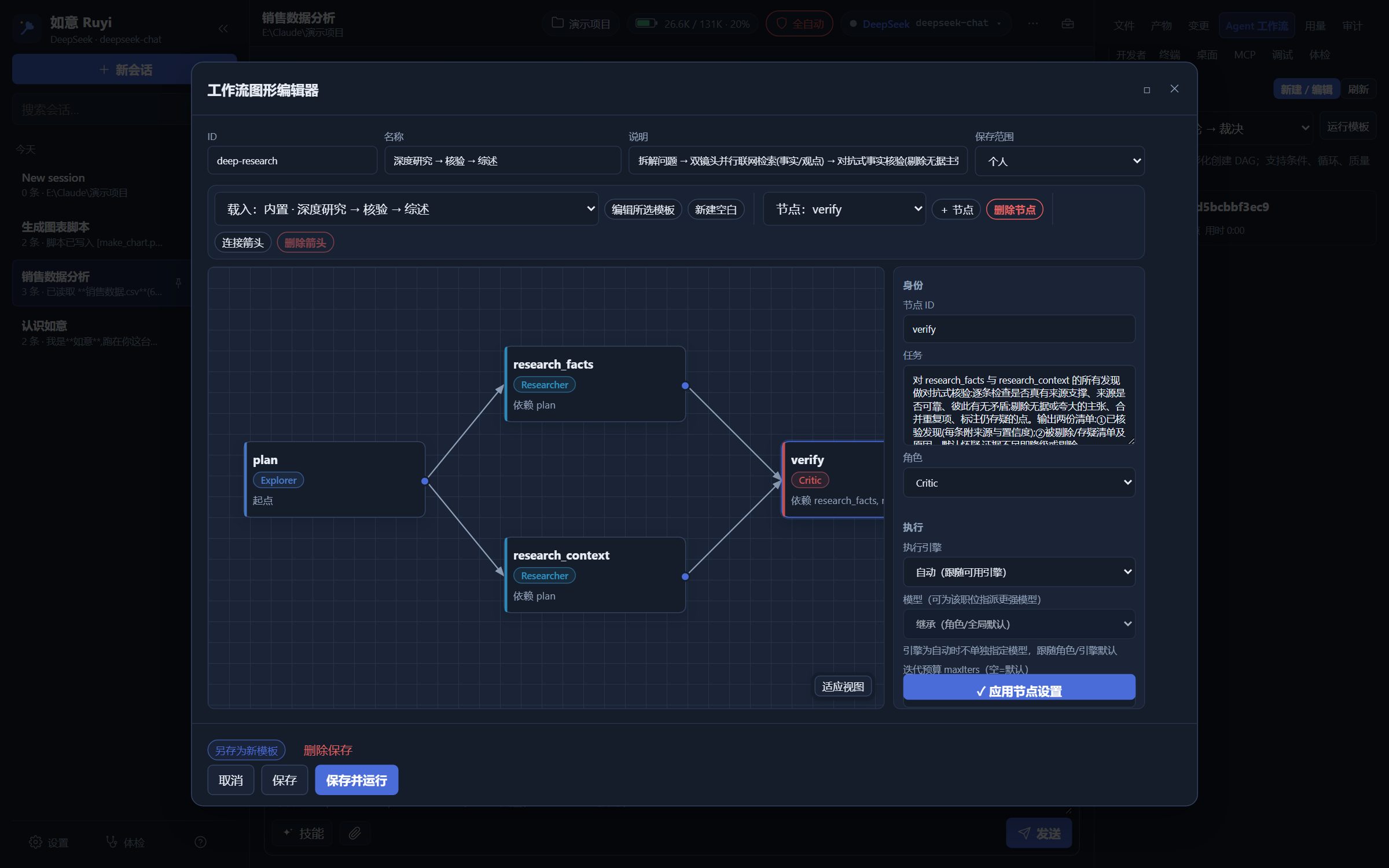This screenshot has height=868, width=1389.
Task: Click the 名称 name field
Action: [x=502, y=160]
